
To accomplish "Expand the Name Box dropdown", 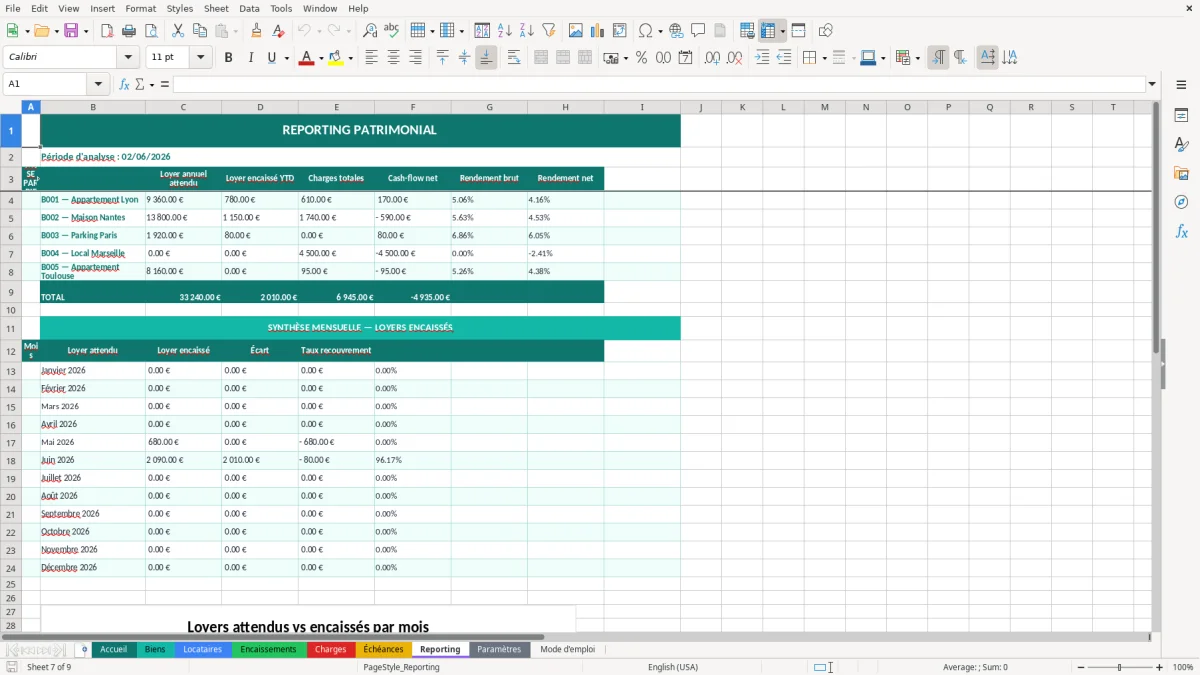I will tap(98, 84).
